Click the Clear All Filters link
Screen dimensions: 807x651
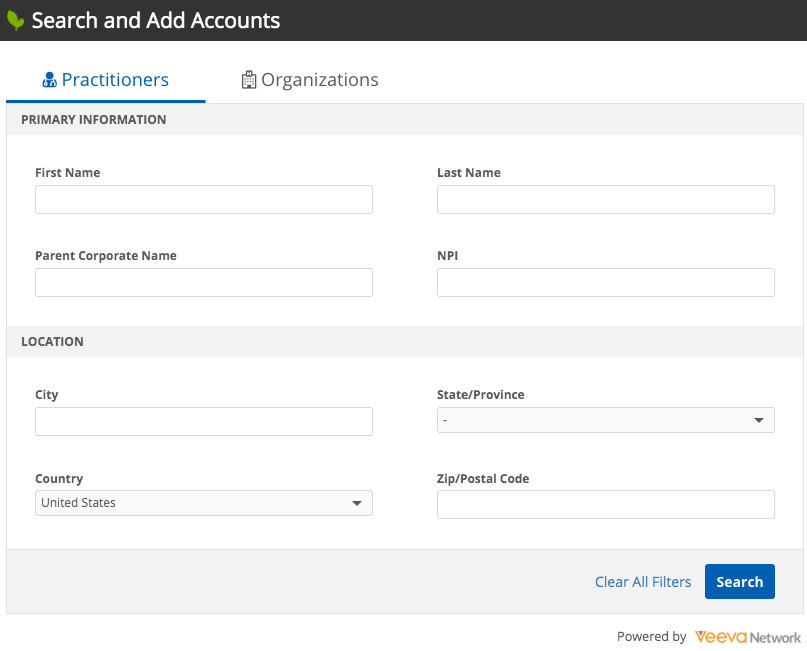pyautogui.click(x=643, y=582)
